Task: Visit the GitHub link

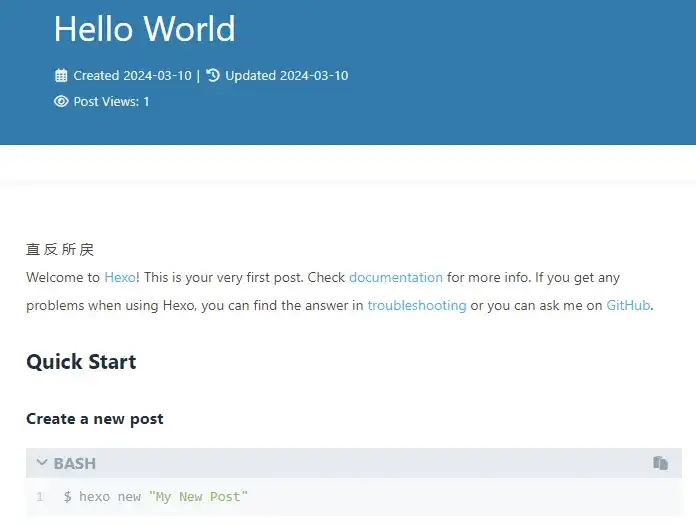Action: coord(628,306)
